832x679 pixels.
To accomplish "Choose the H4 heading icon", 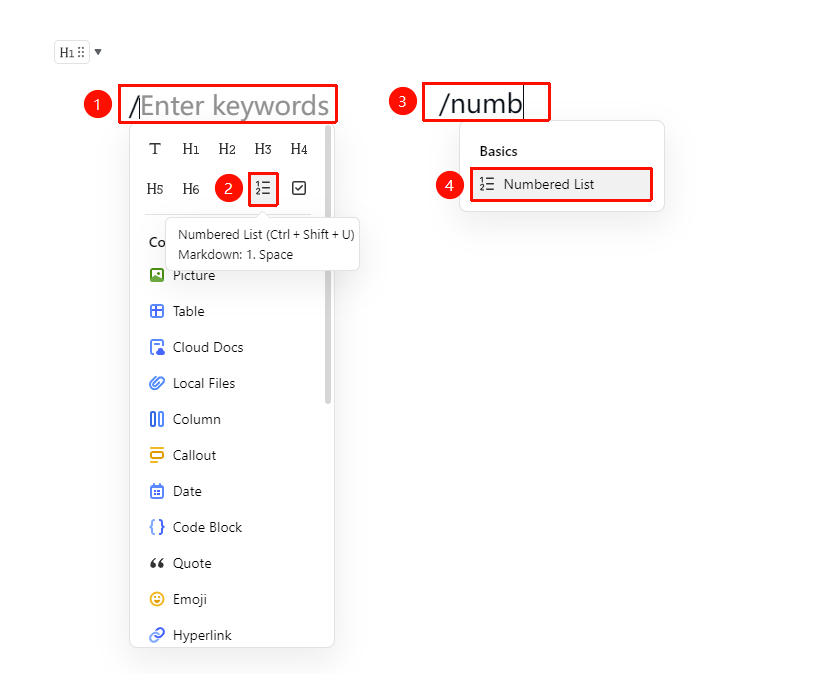I will [299, 149].
